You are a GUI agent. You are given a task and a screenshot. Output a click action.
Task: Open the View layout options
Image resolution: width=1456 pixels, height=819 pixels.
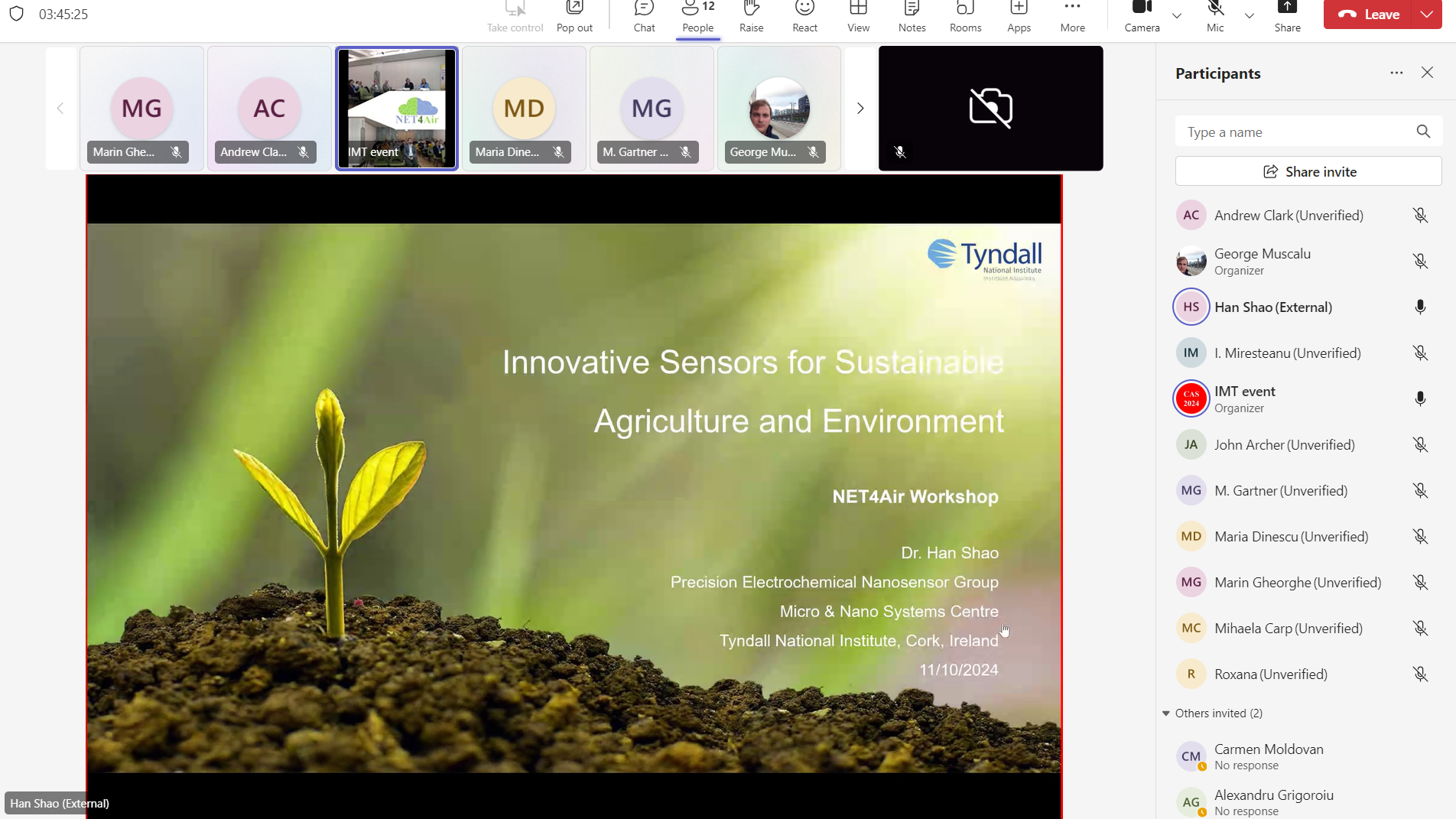click(858, 17)
